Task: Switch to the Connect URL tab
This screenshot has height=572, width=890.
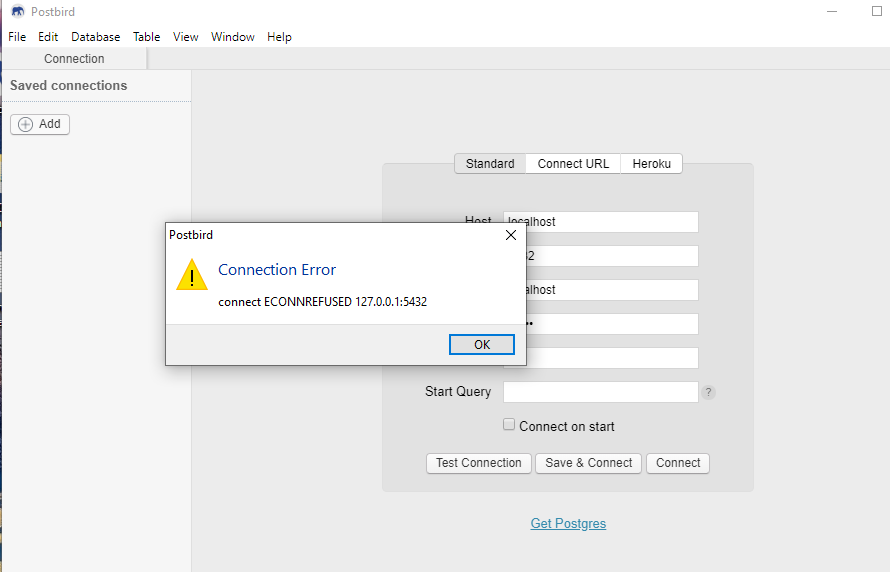Action: click(573, 163)
